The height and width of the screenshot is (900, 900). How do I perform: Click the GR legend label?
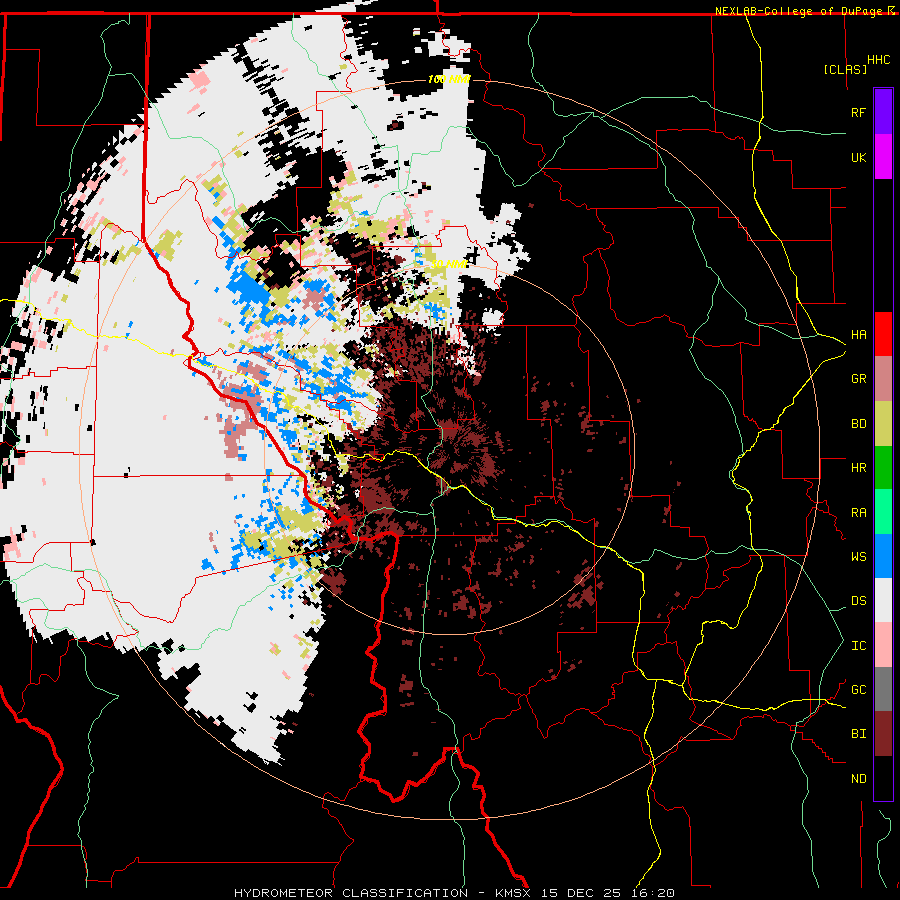(x=858, y=379)
